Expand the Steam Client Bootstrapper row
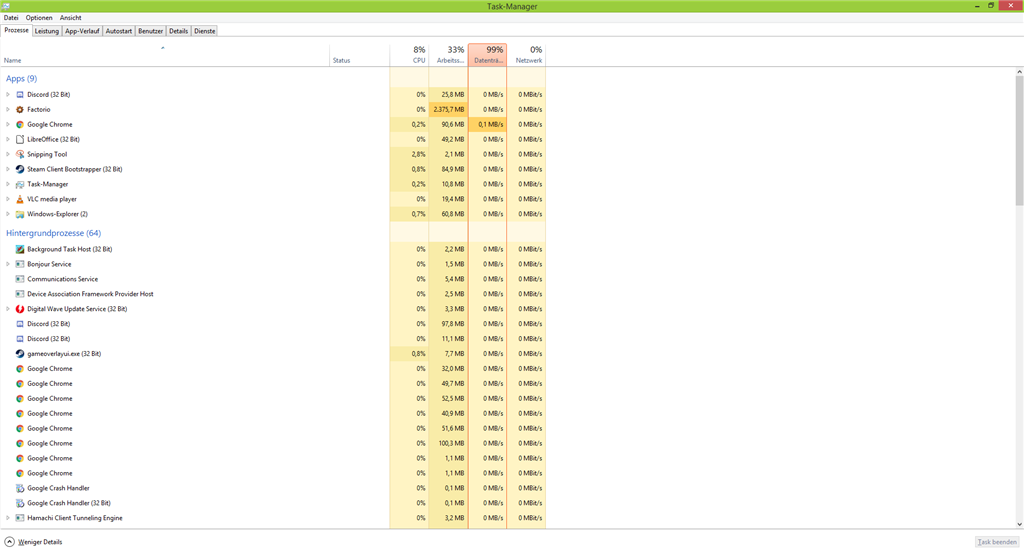This screenshot has height=553, width=1024. click(x=8, y=169)
